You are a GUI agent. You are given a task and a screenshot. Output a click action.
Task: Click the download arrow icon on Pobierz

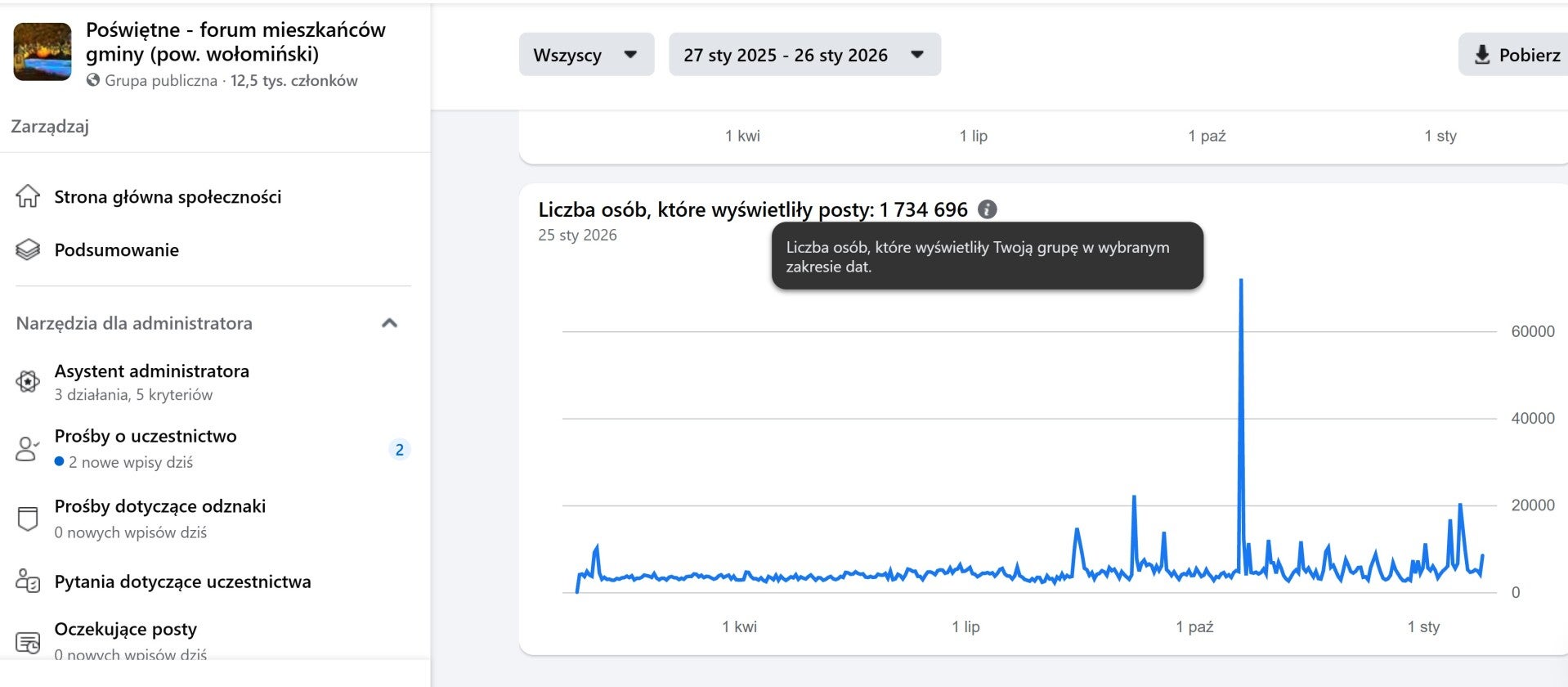(1481, 55)
